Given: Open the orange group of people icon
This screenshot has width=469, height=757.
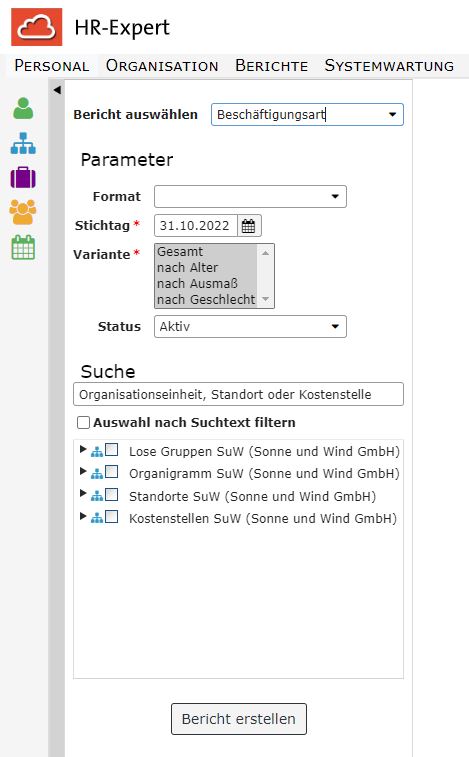Looking at the screenshot, I should pos(23,212).
